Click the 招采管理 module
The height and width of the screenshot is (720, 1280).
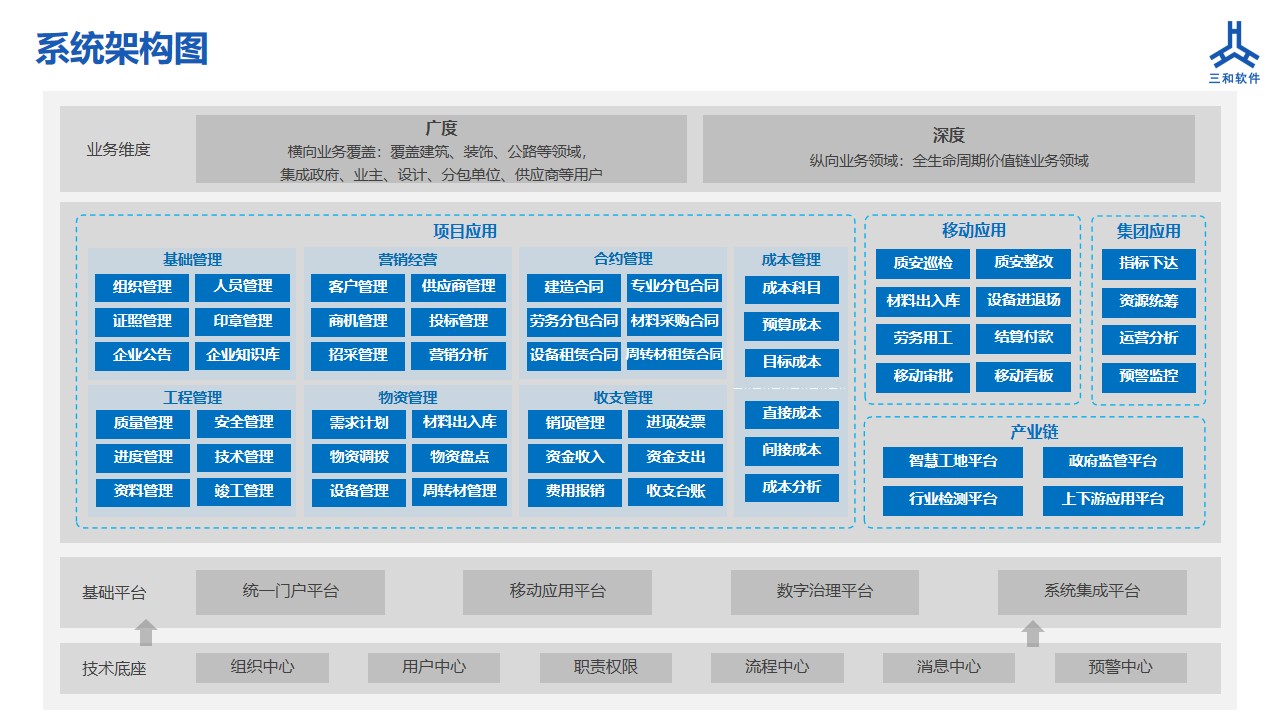[358, 355]
